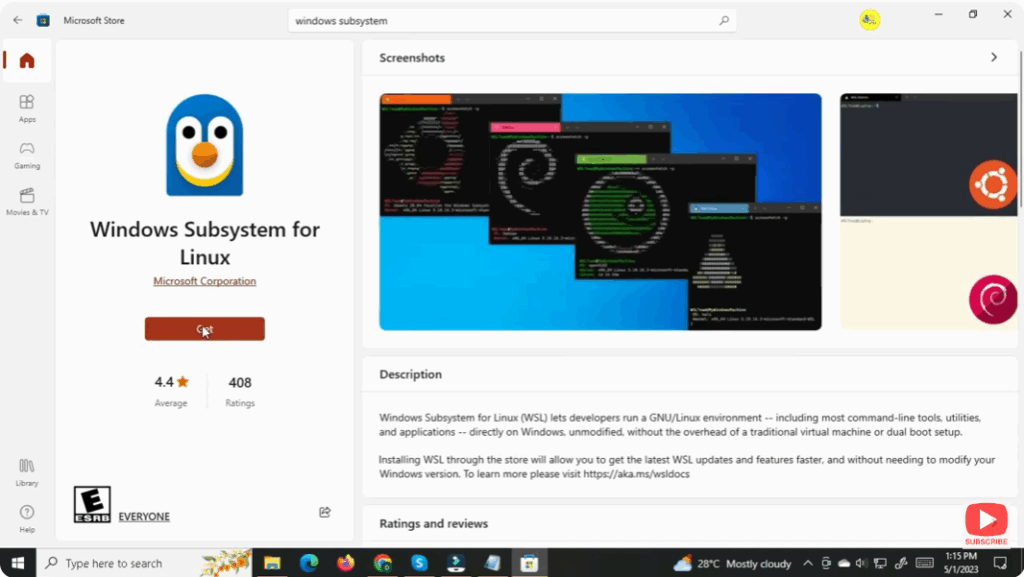
Task: Click the Ratings and reviews heading
Action: click(433, 523)
